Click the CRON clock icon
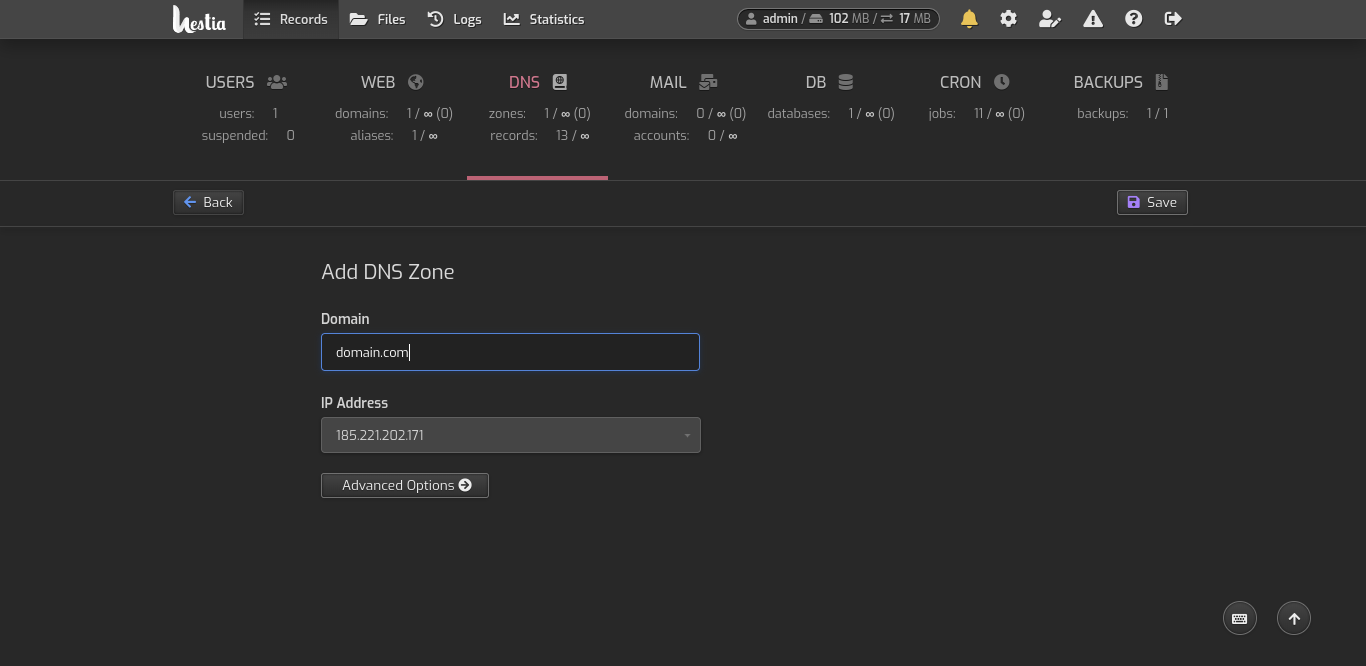The image size is (1366, 666). pyautogui.click(x=1001, y=82)
